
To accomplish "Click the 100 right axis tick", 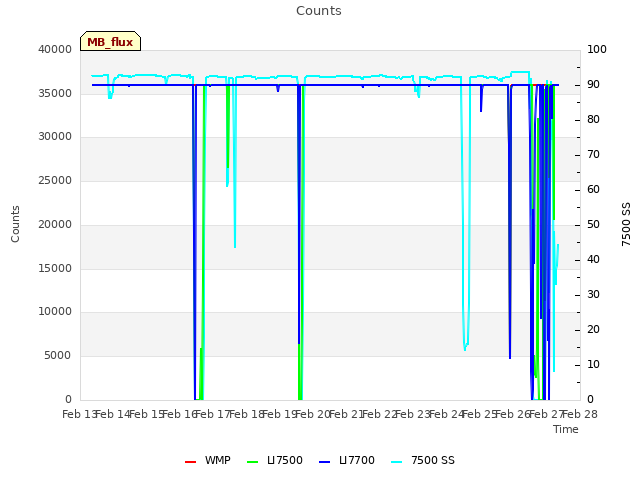I will pos(597,49).
